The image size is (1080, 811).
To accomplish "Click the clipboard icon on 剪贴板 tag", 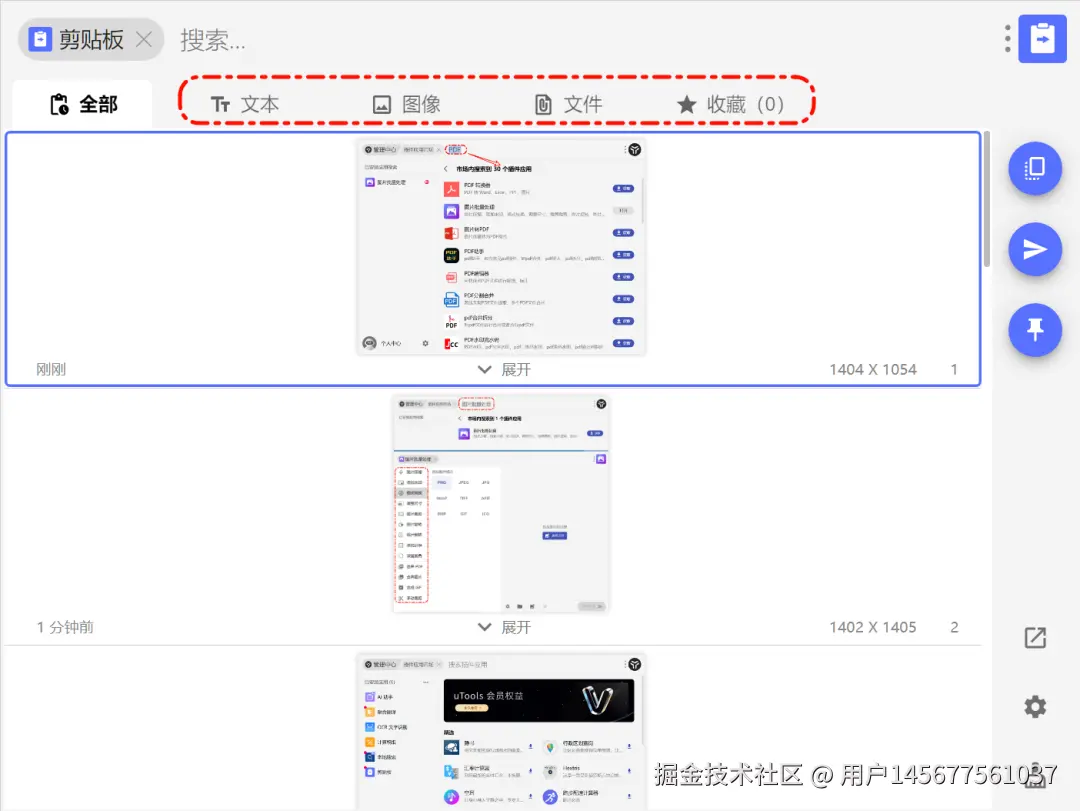I will (x=38, y=38).
